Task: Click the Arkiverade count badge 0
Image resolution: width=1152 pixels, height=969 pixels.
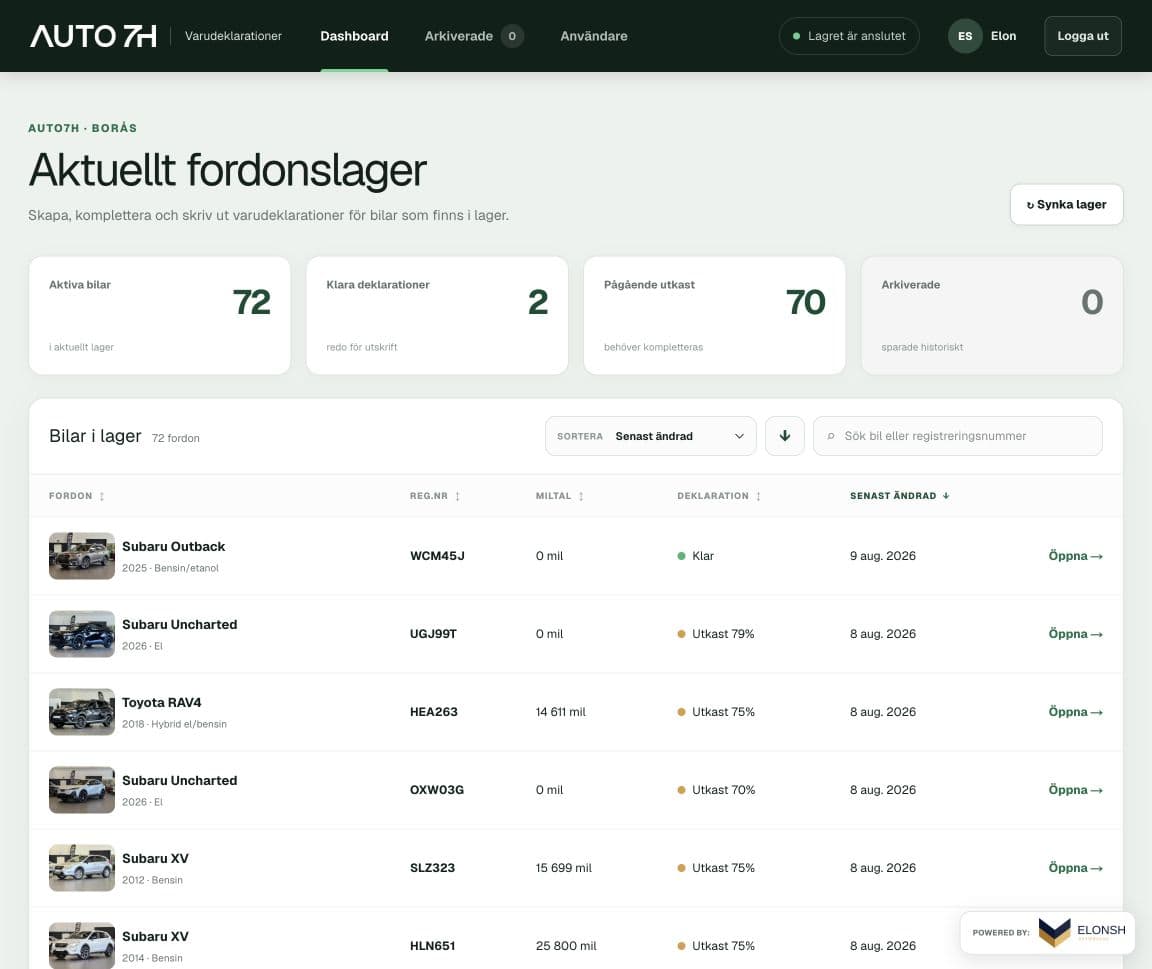Action: [x=512, y=36]
